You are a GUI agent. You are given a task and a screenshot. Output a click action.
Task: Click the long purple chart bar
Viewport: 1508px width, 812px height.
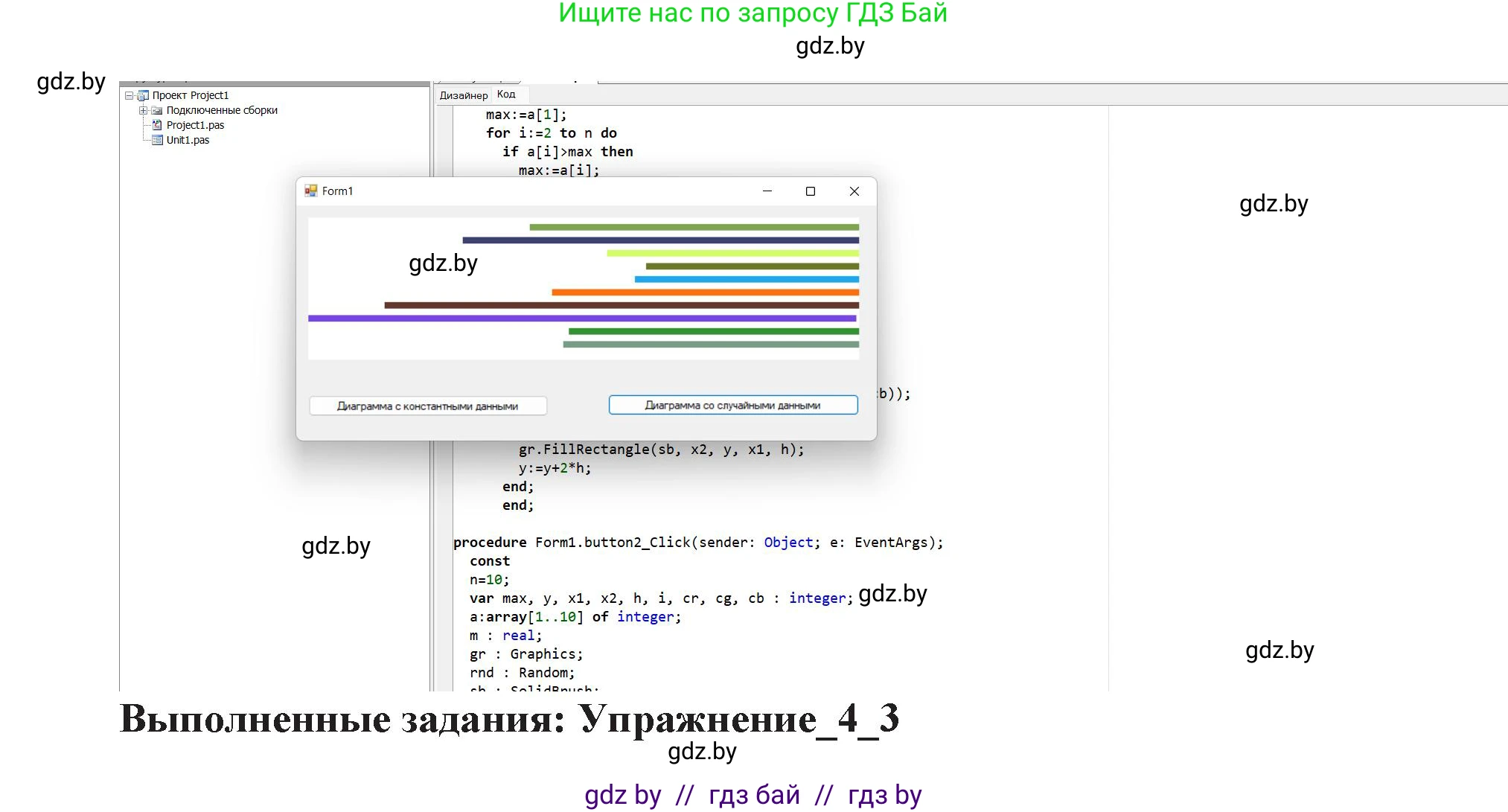(x=581, y=319)
